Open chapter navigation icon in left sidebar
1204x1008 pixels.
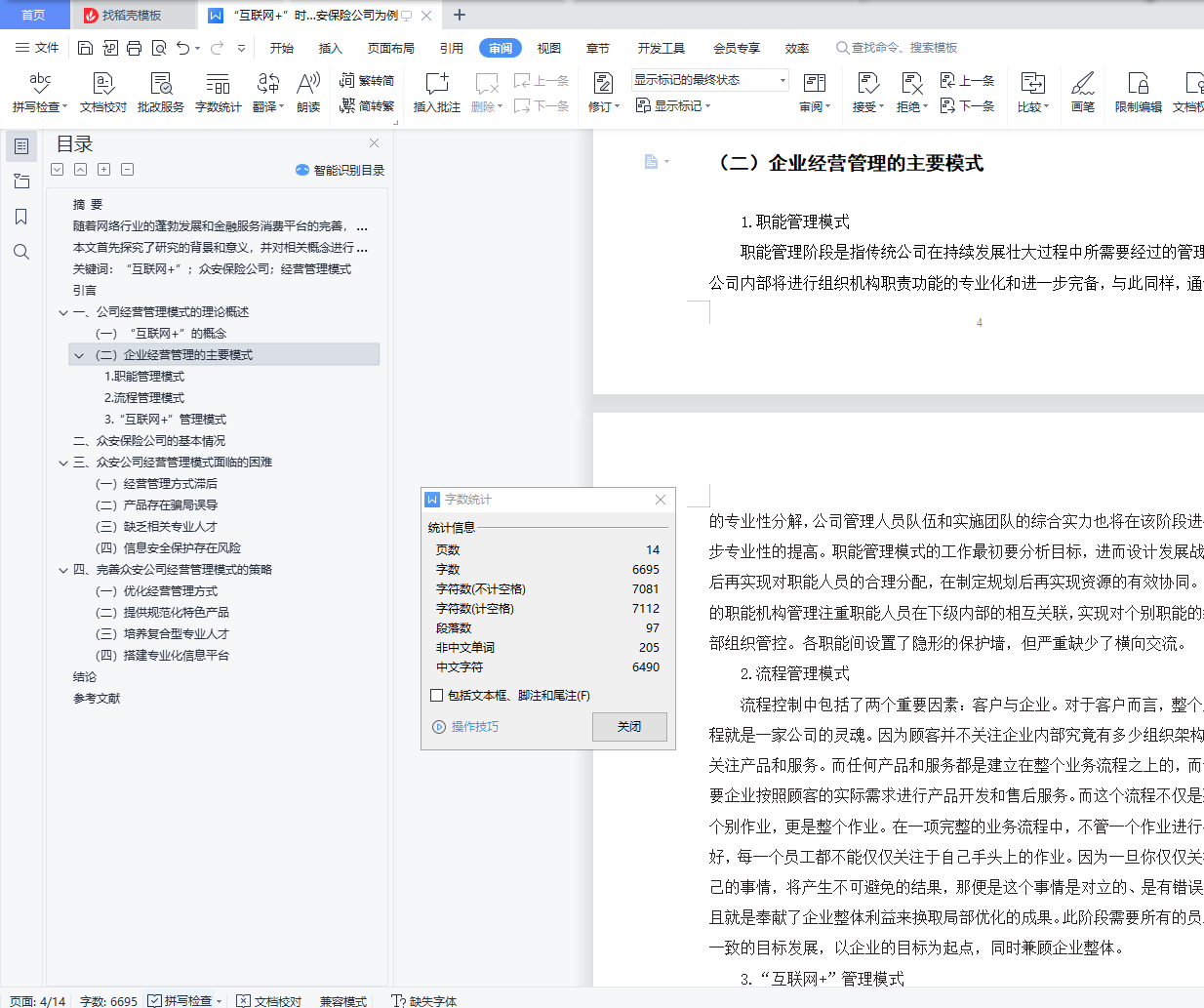(21, 181)
